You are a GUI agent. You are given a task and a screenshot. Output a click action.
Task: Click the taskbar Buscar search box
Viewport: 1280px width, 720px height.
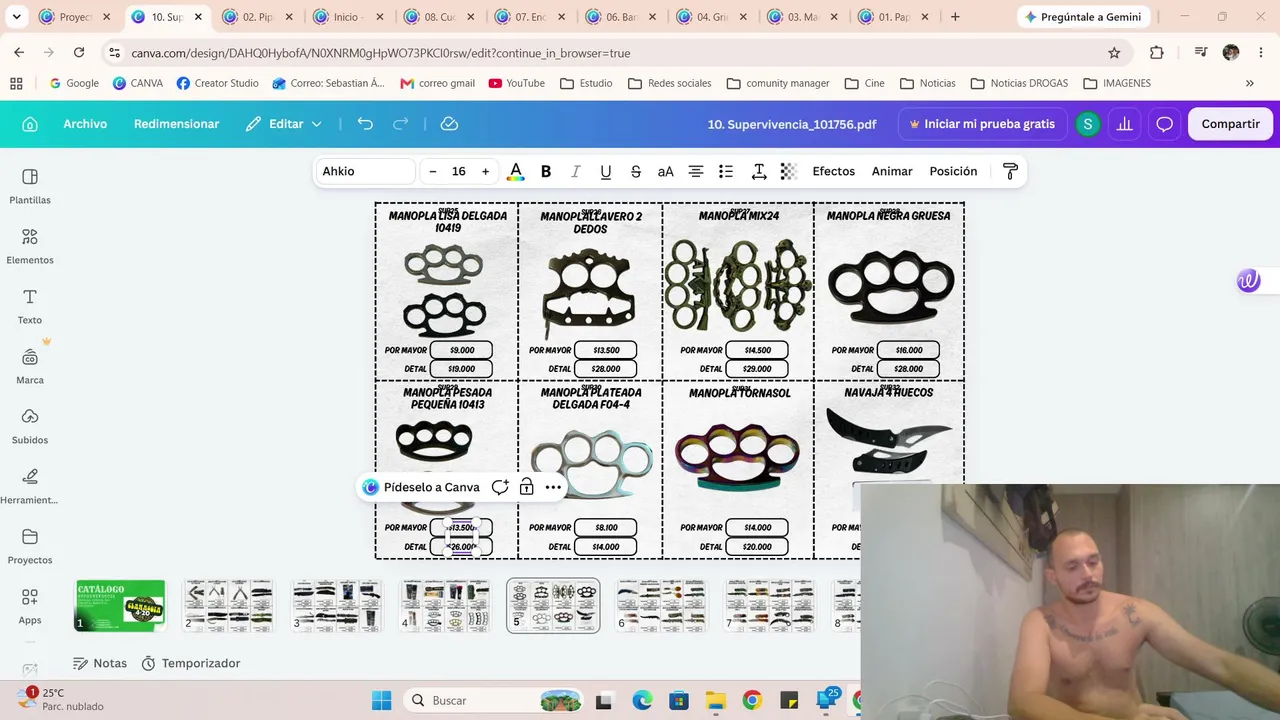(495, 700)
